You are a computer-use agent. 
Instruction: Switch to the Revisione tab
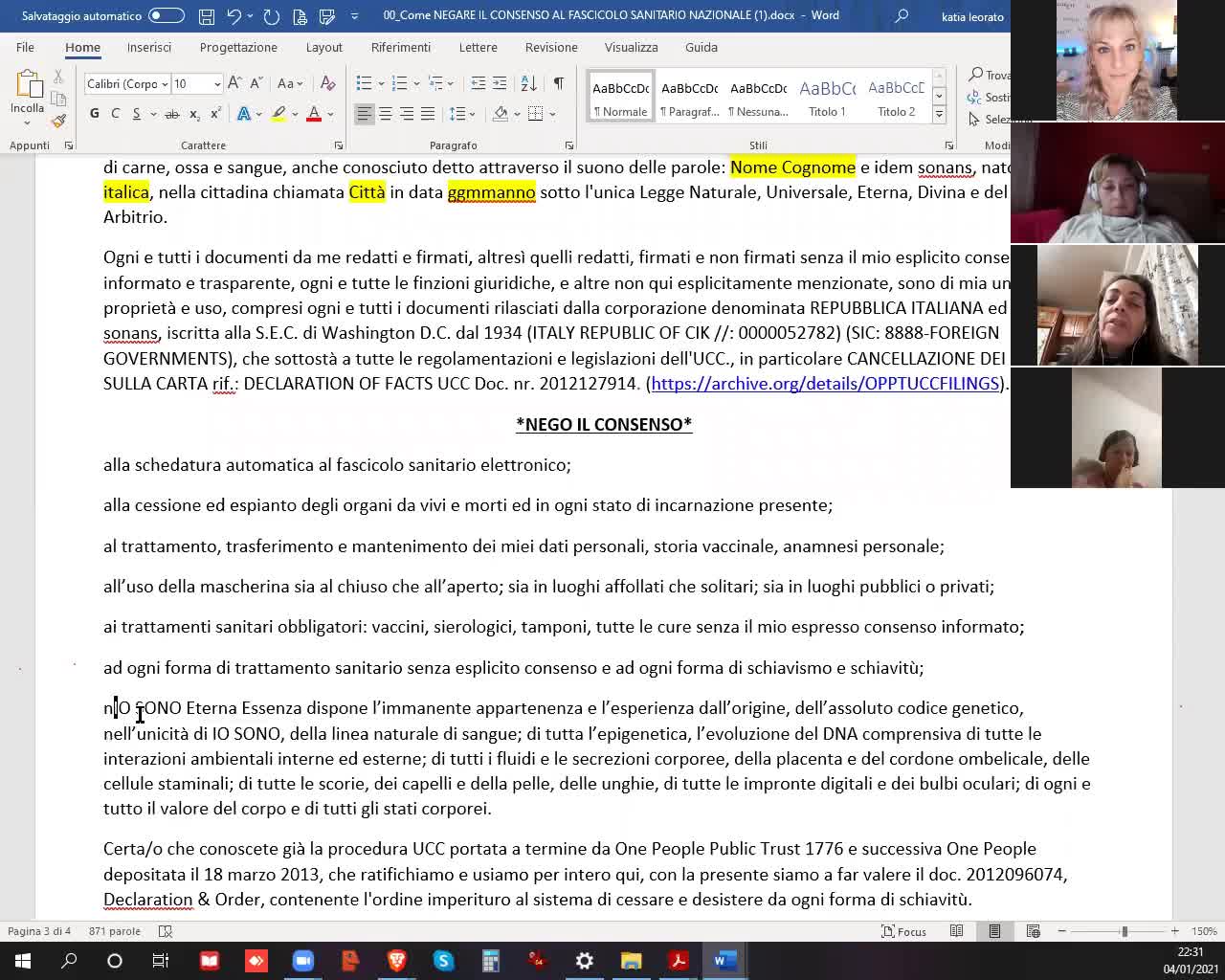coord(551,47)
